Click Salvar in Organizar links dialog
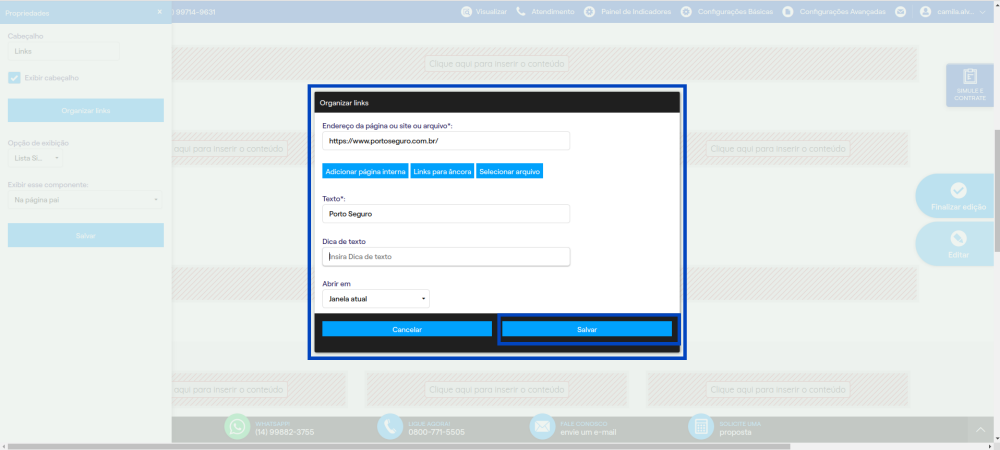The height and width of the screenshot is (450, 1000). pos(587,329)
